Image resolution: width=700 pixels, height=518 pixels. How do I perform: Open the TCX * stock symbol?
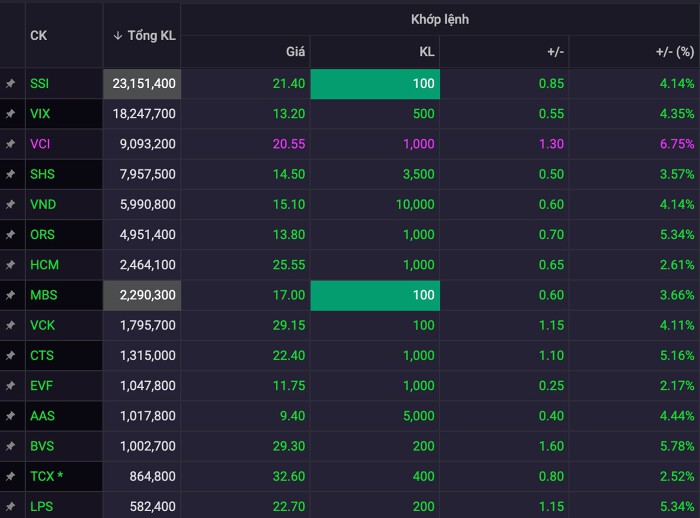(46, 476)
